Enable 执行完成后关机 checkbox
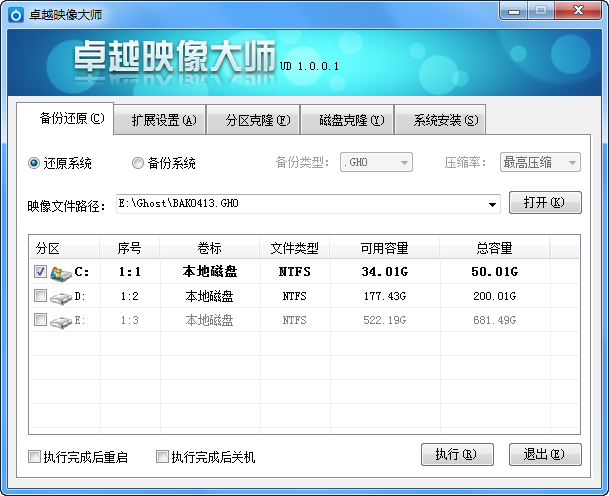The width and height of the screenshot is (609, 496). 162,457
